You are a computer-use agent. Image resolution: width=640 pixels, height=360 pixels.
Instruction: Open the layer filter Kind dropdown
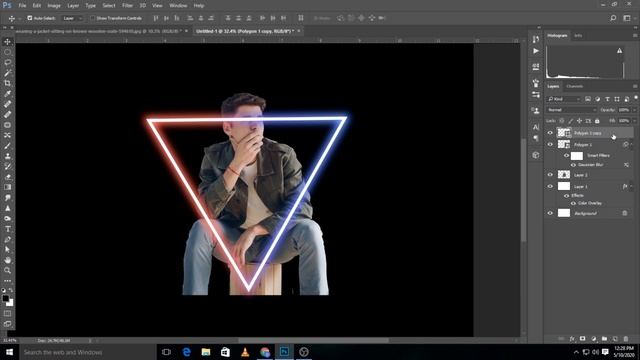tap(564, 99)
